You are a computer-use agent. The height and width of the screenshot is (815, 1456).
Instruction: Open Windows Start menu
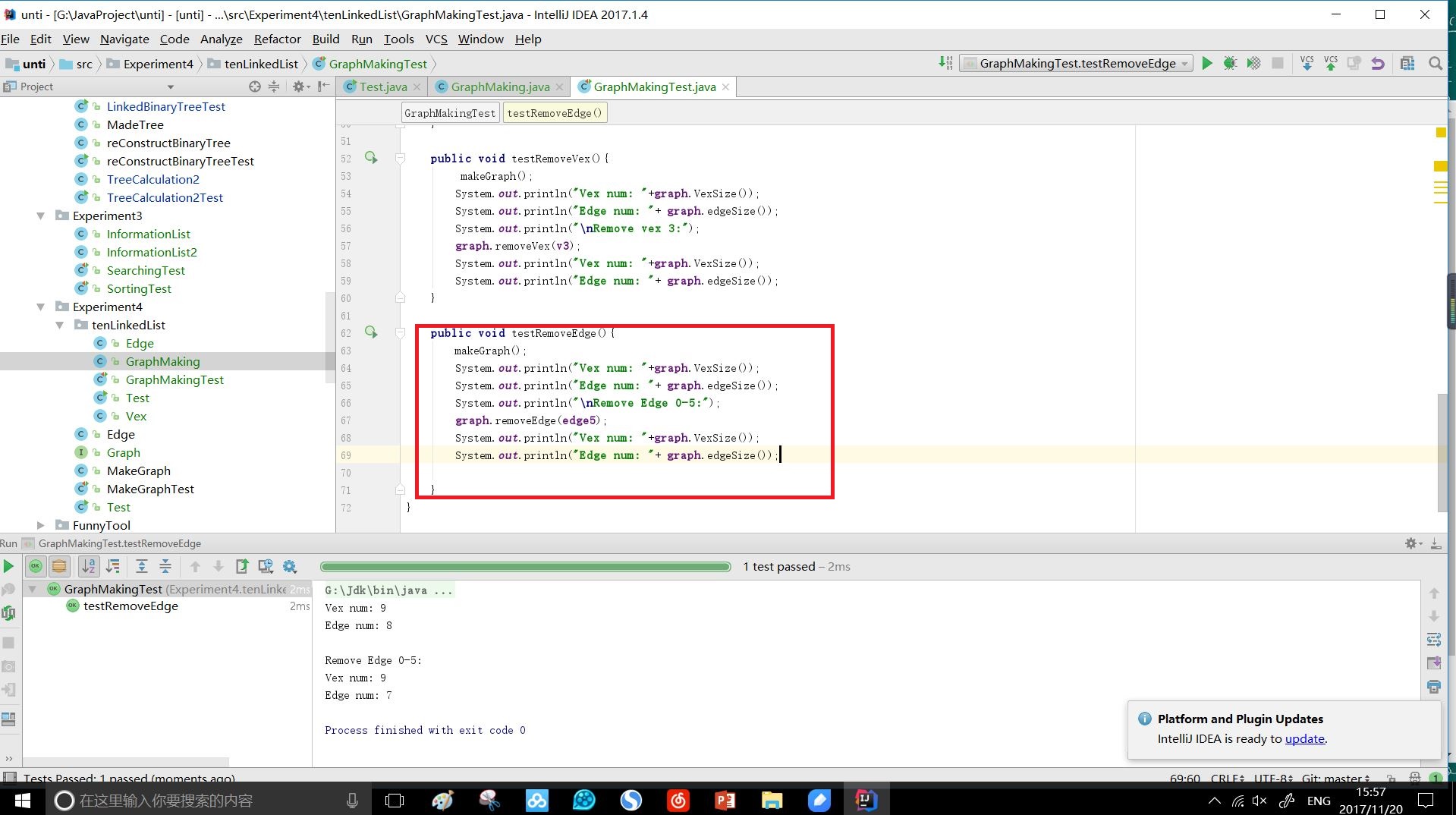[x=22, y=800]
